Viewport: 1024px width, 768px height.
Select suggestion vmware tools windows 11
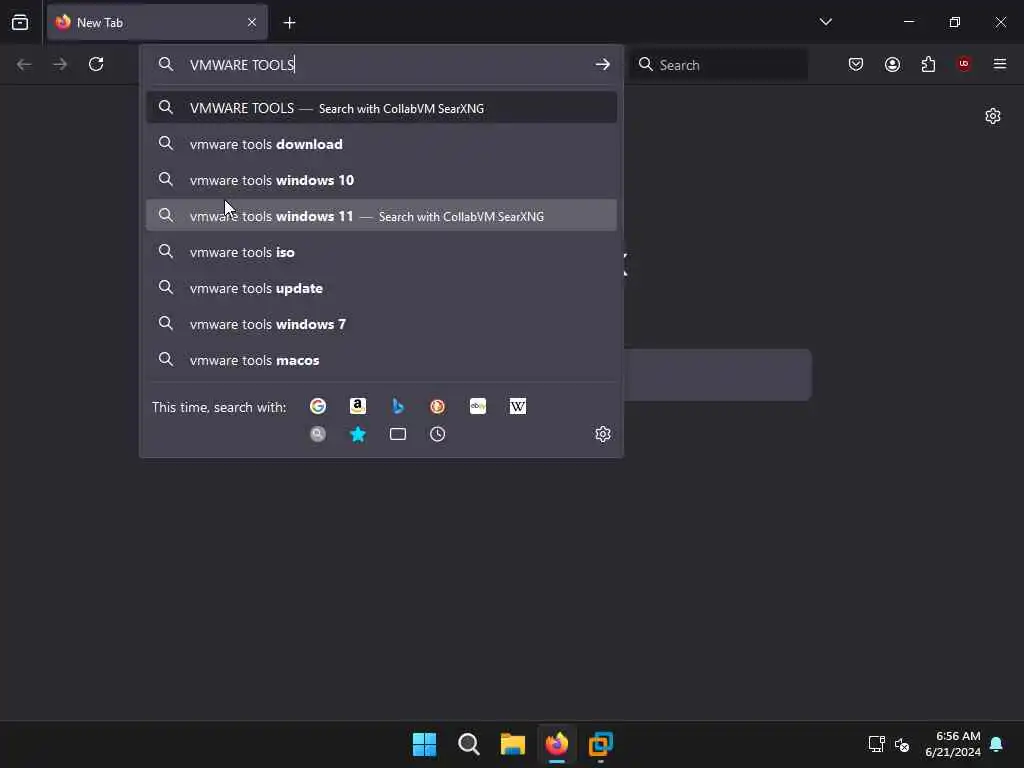click(381, 216)
